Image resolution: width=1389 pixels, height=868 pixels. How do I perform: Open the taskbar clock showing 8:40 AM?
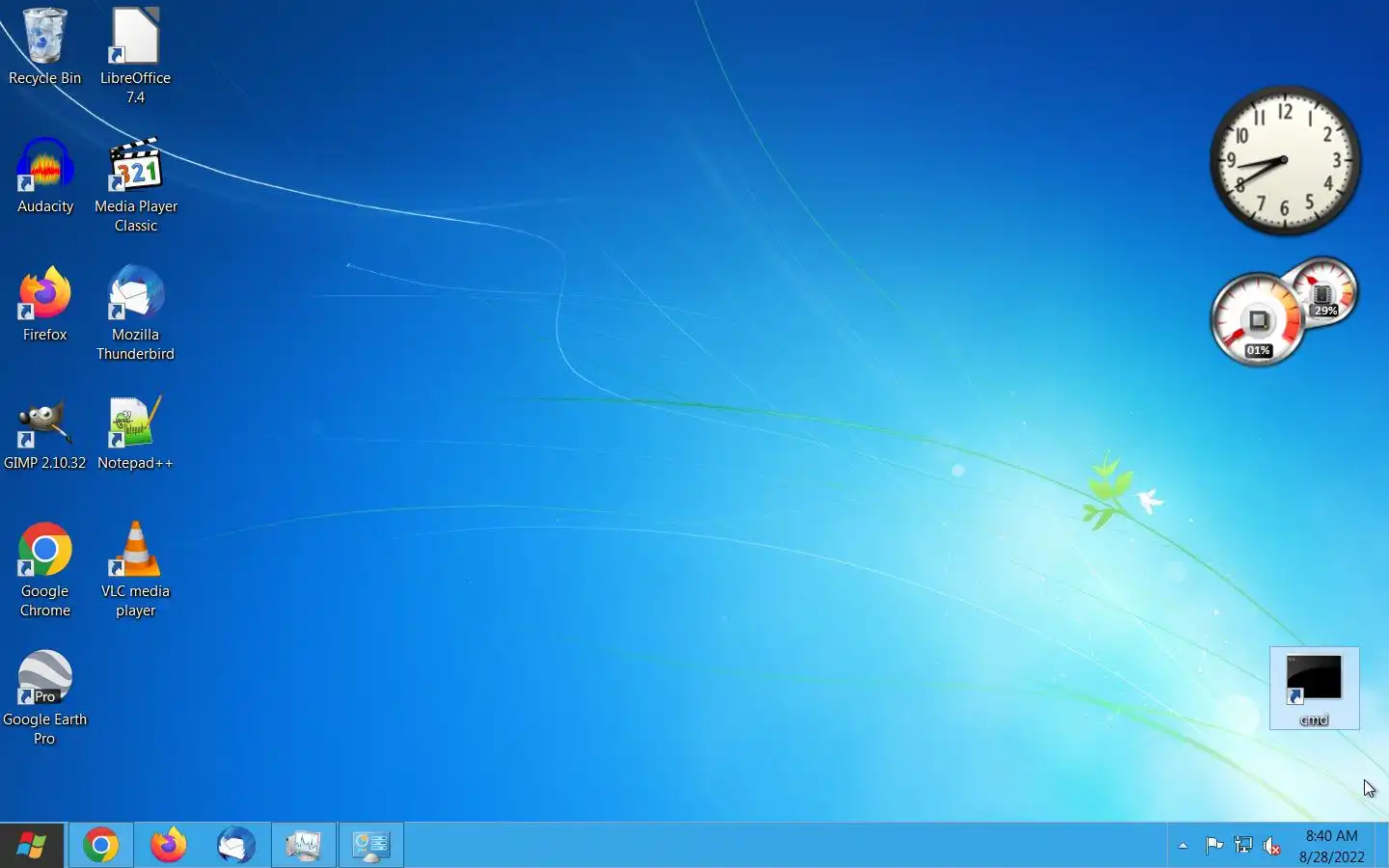pos(1332,846)
